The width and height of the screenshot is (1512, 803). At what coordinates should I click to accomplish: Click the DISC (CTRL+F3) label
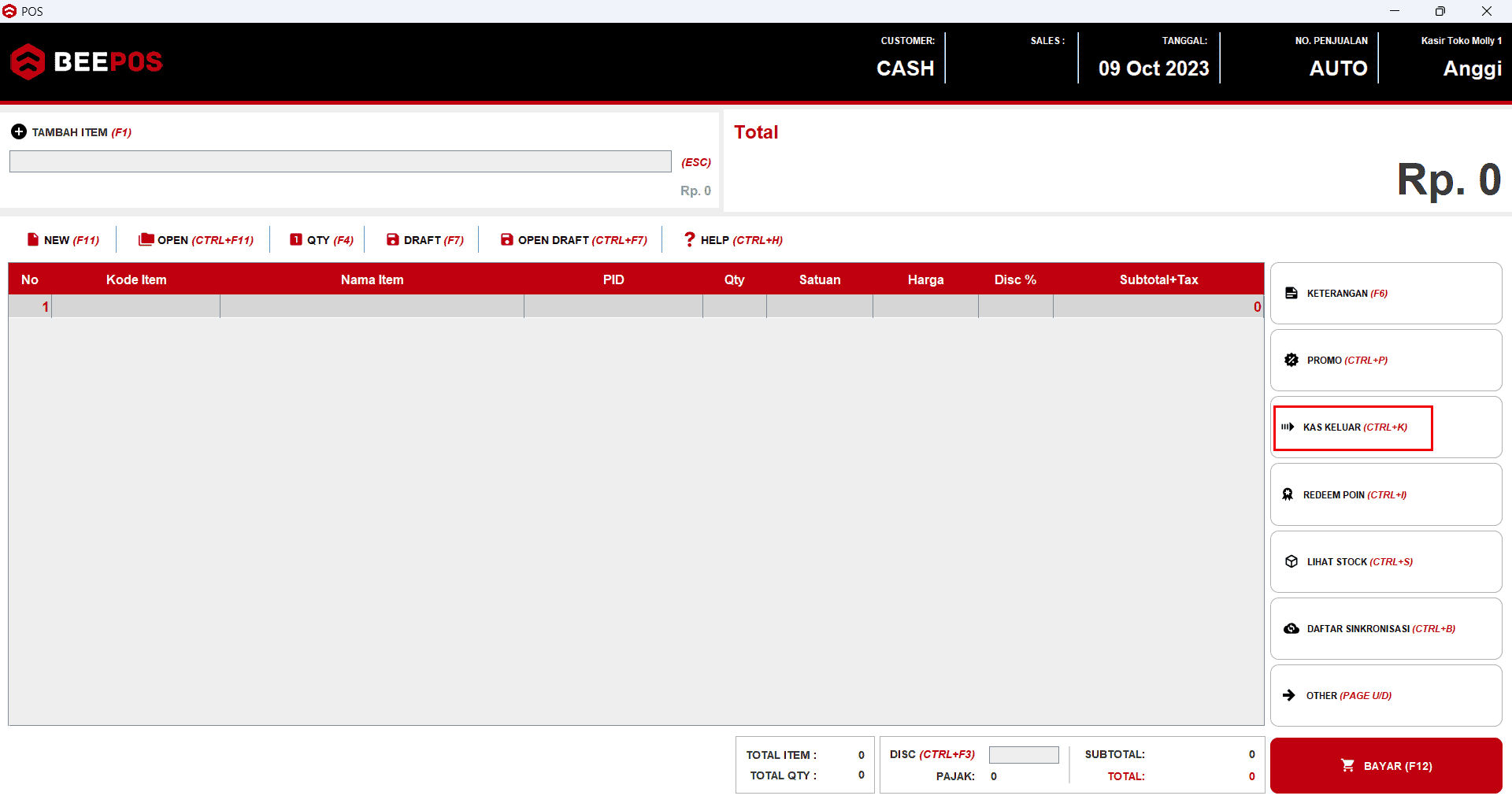(932, 754)
